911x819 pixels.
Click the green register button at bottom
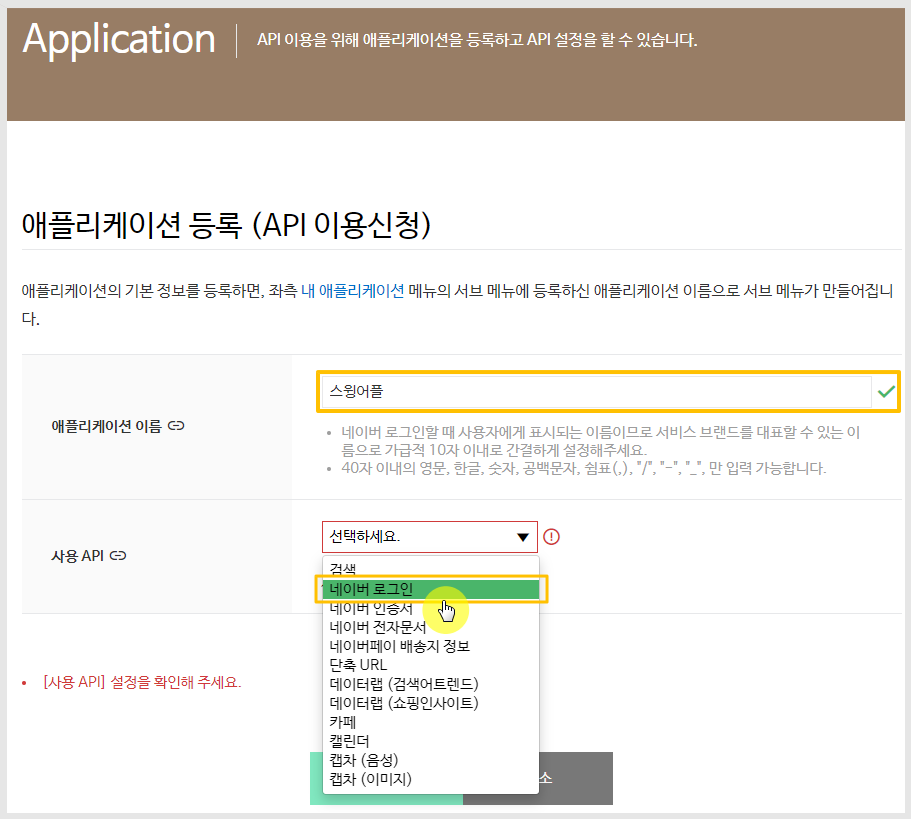click(x=386, y=778)
